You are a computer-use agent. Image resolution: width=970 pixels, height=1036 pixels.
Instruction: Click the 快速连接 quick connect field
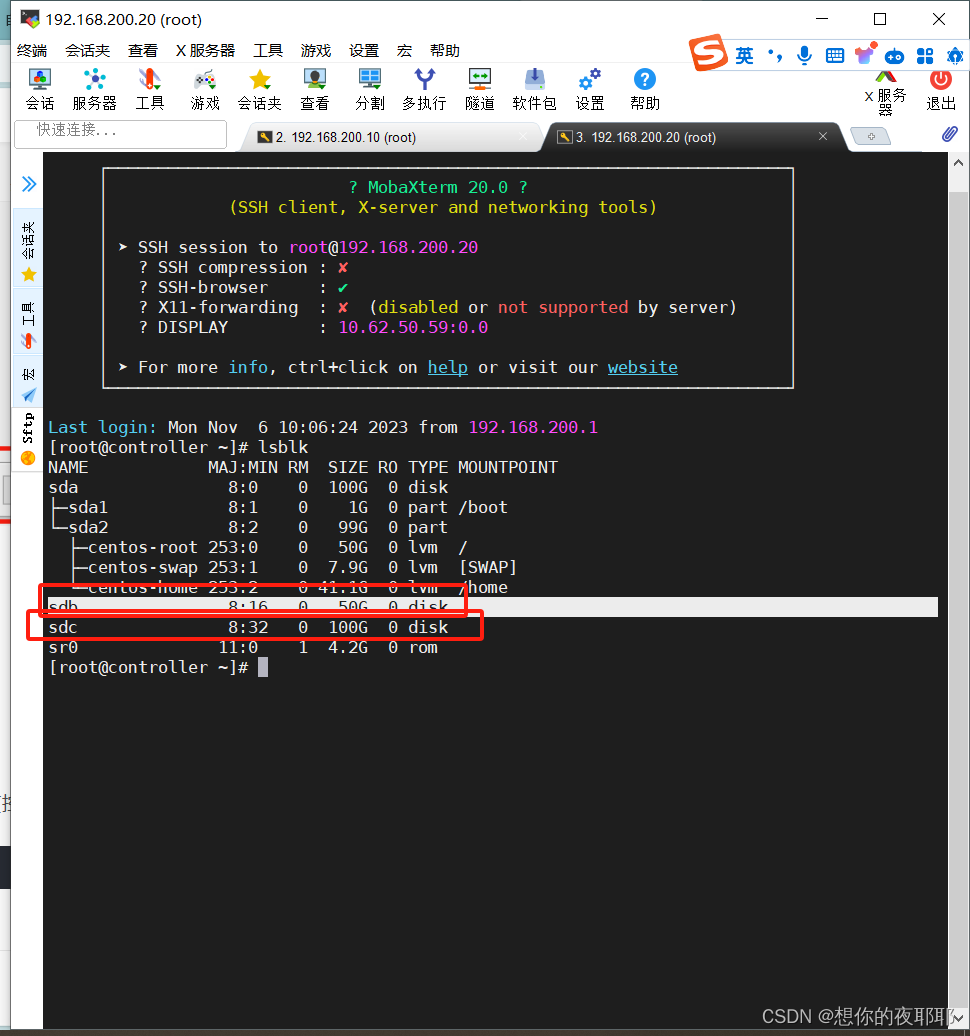(x=120, y=133)
